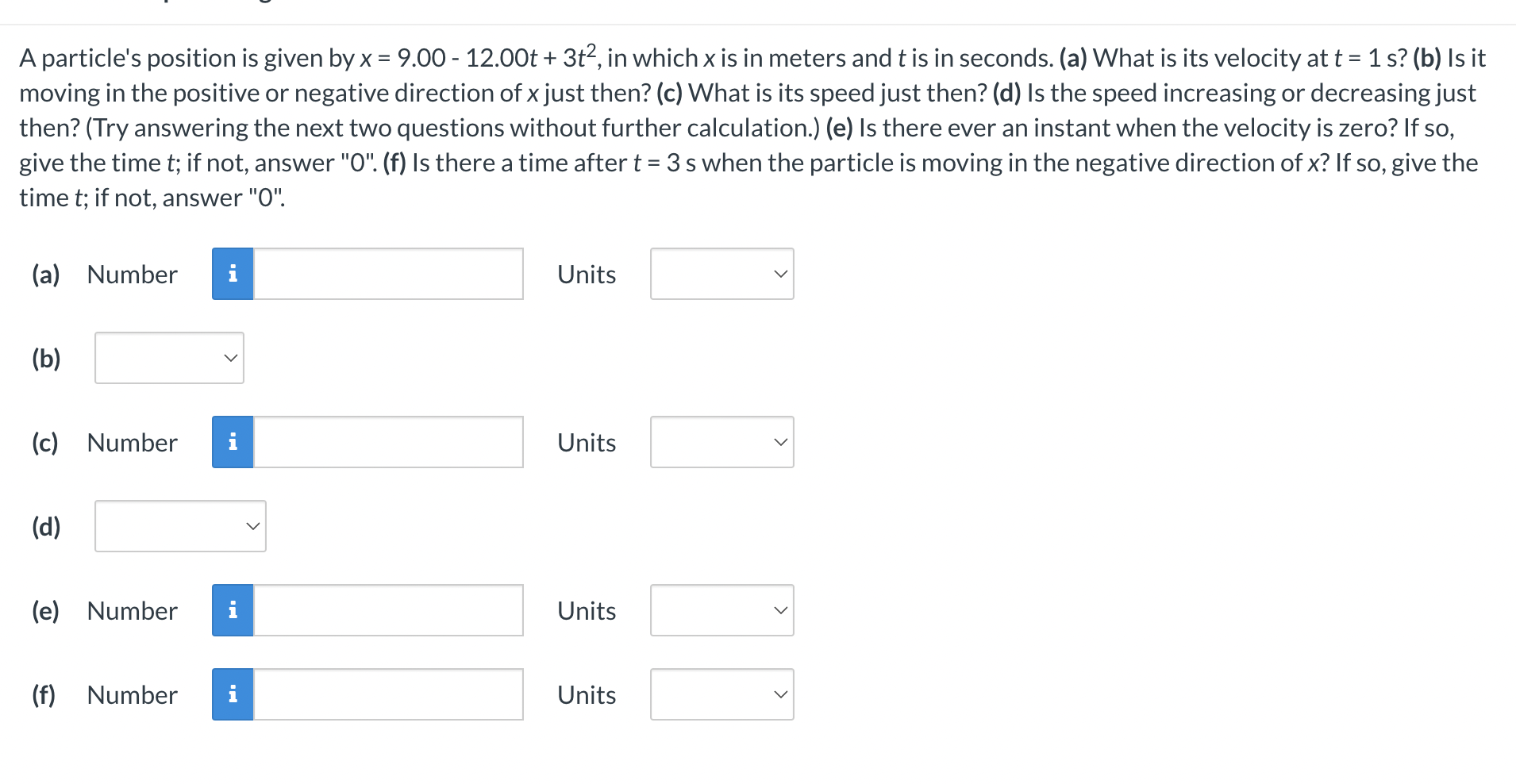
Task: Open the Units dropdown for part (e)
Action: pyautogui.click(x=721, y=609)
